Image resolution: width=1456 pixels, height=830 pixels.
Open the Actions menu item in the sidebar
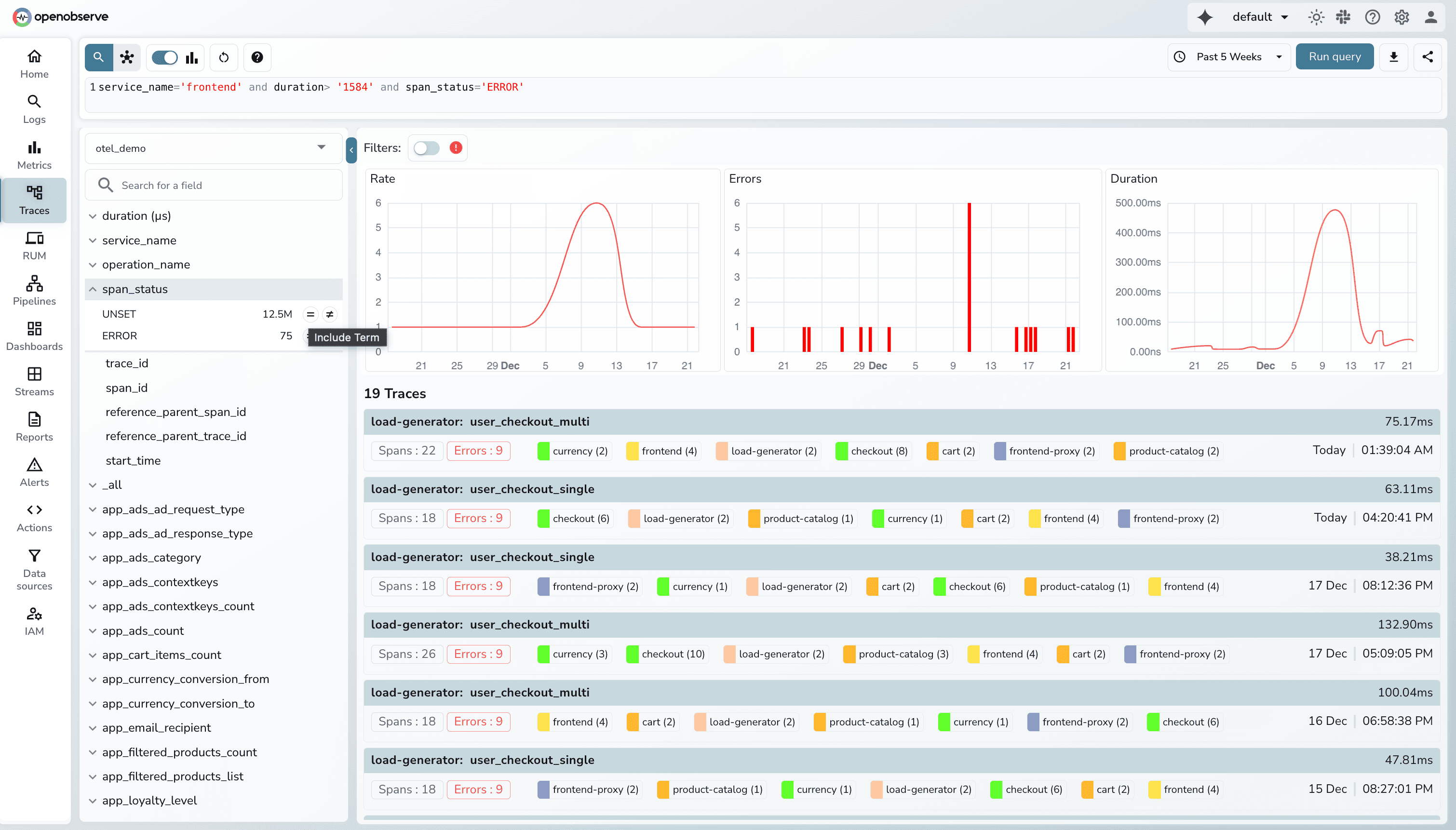click(x=34, y=517)
